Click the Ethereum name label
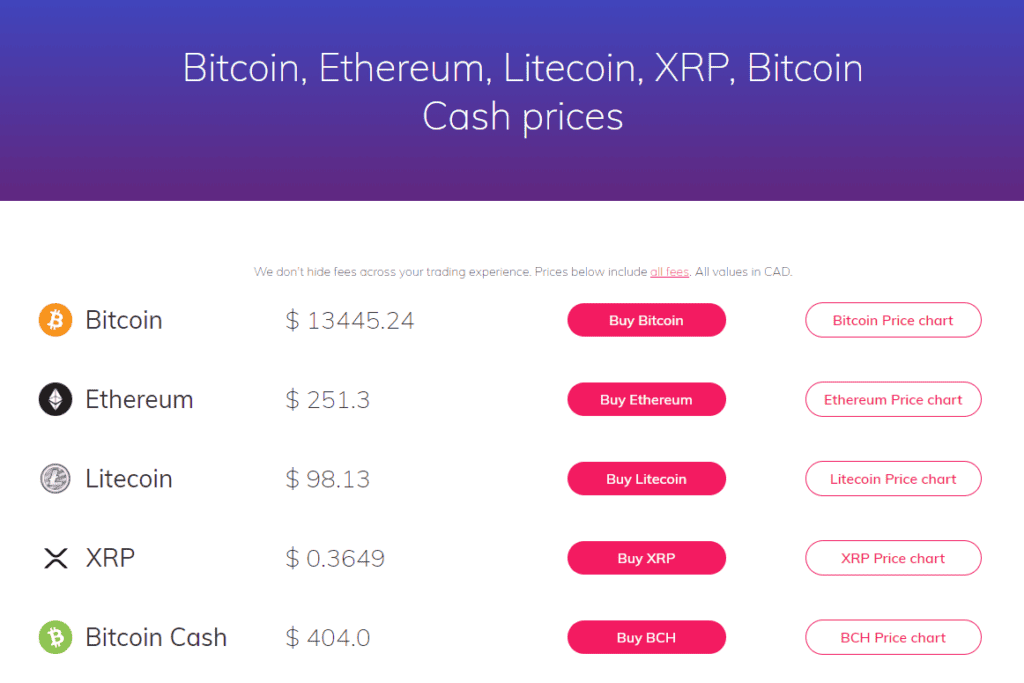This screenshot has width=1024, height=683. pyautogui.click(x=139, y=399)
